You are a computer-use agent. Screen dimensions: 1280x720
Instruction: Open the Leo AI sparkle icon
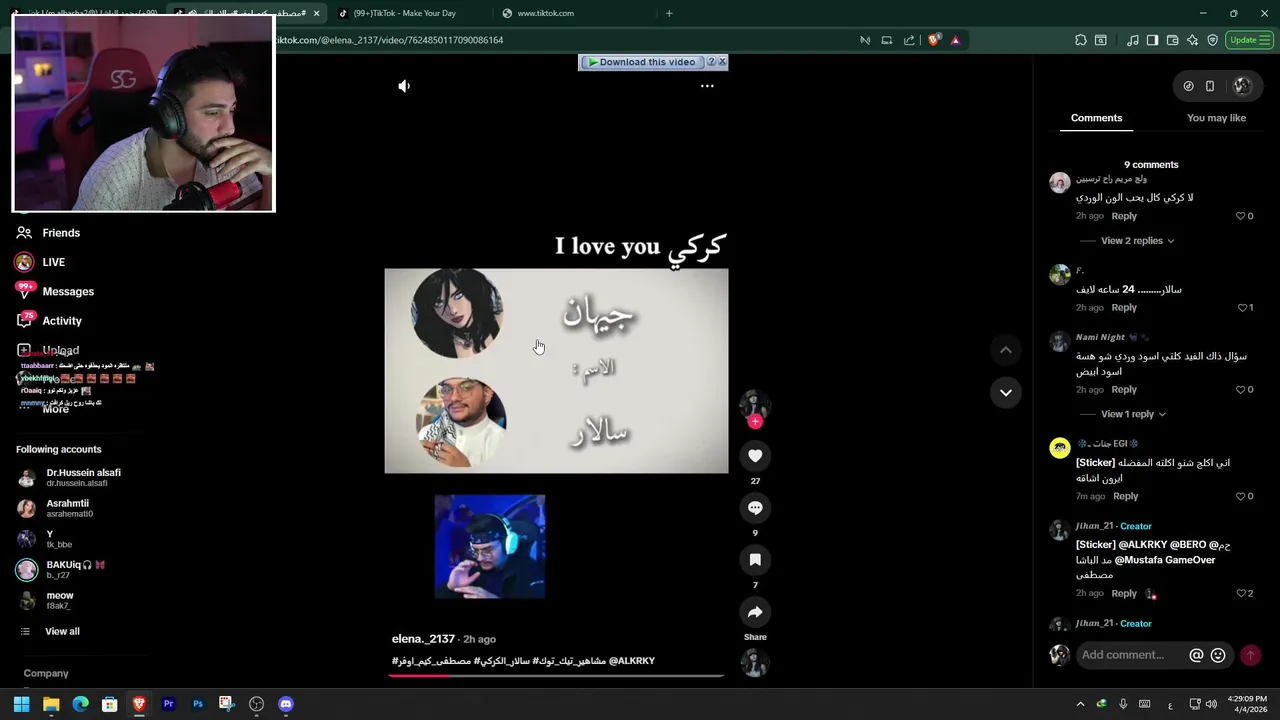[x=1192, y=40]
